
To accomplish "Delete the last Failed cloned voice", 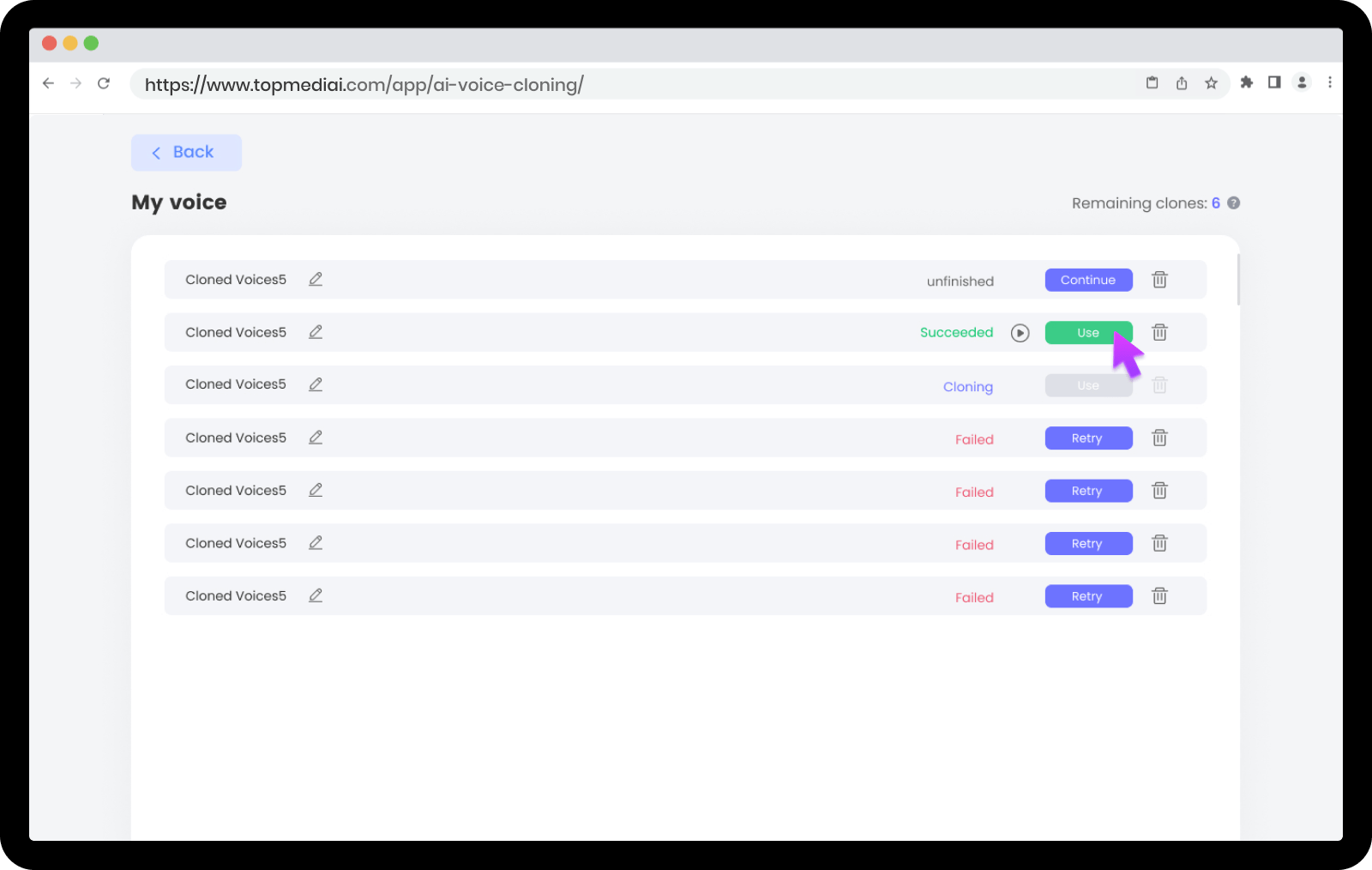I will click(1159, 595).
